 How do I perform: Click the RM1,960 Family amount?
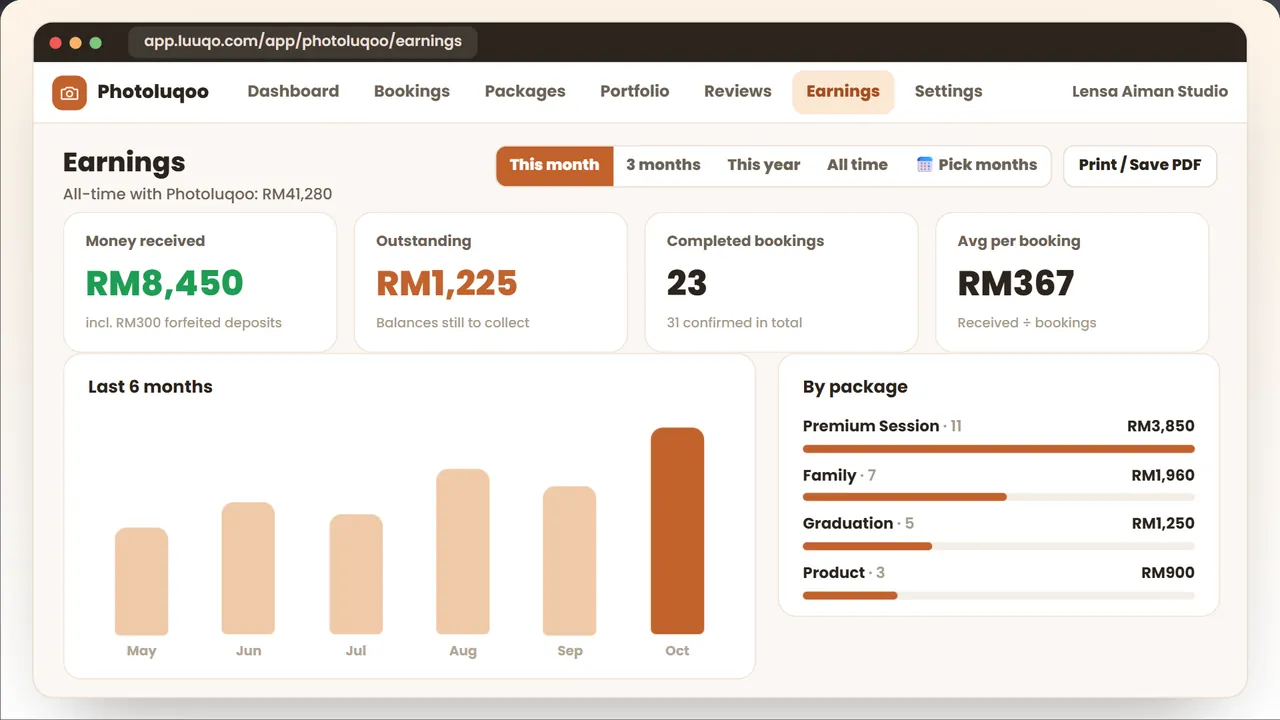1163,476
